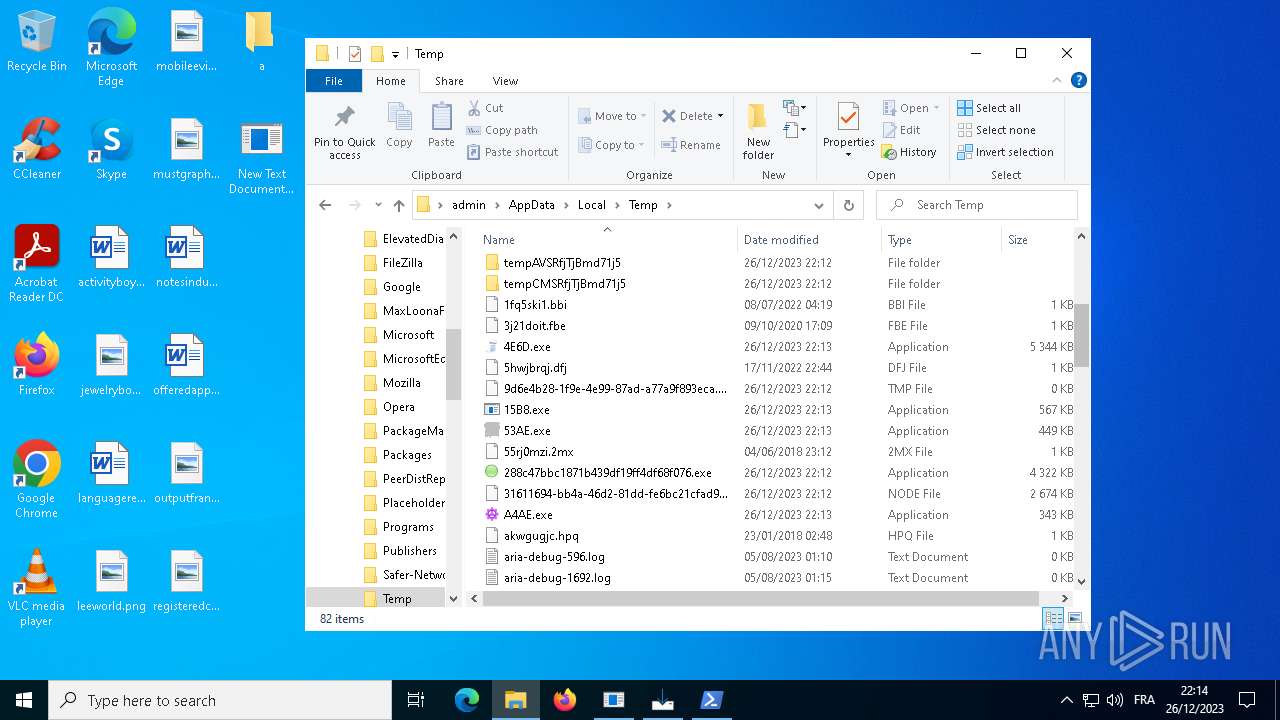Navigate to admin in breadcrumb
The height and width of the screenshot is (720, 1280).
(x=468, y=205)
